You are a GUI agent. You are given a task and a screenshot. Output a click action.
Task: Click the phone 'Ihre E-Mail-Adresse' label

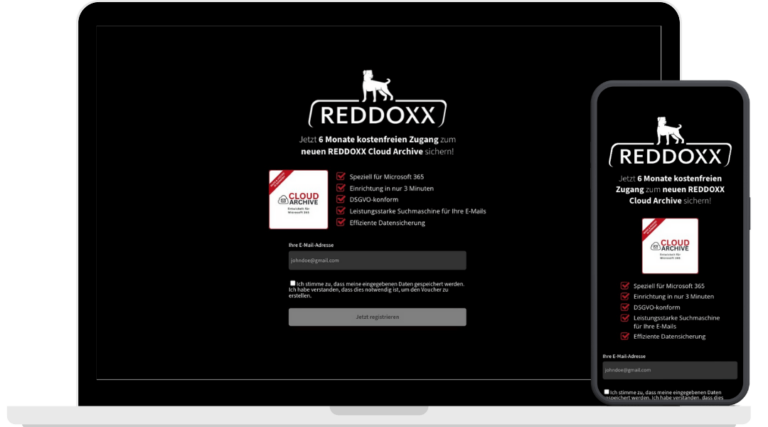pos(624,356)
